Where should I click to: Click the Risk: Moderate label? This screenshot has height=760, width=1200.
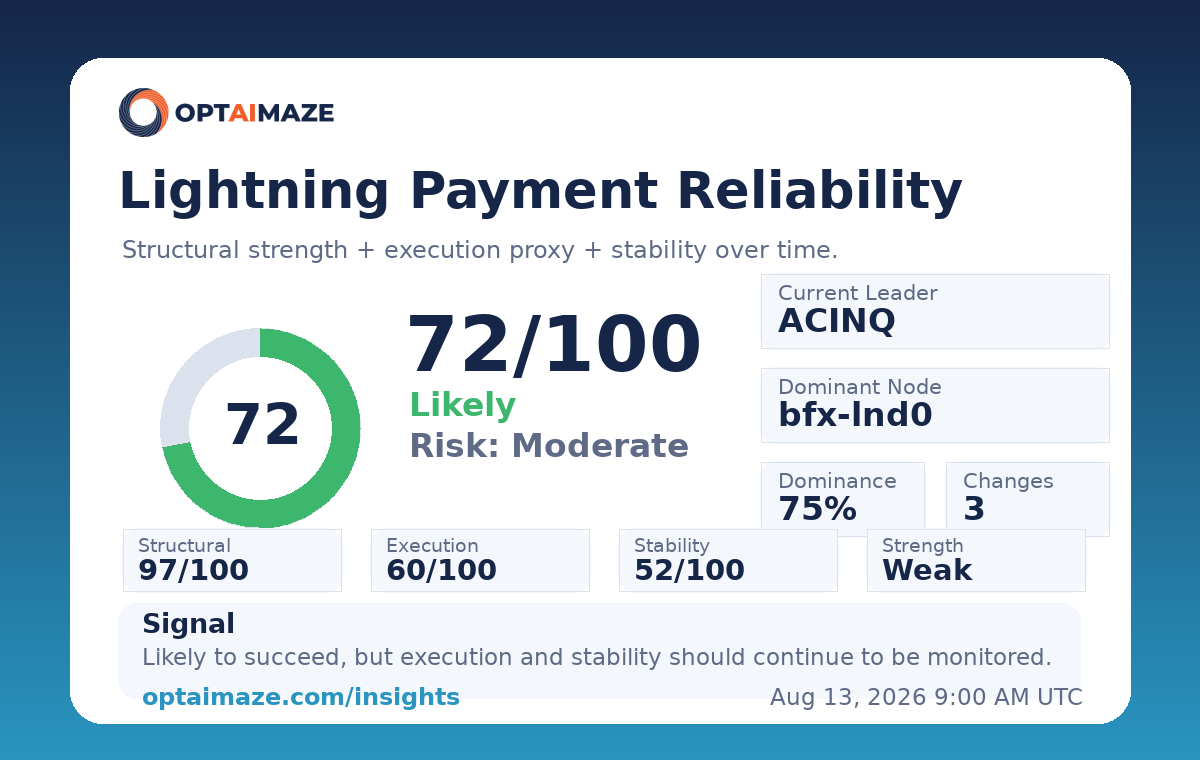[x=549, y=446]
